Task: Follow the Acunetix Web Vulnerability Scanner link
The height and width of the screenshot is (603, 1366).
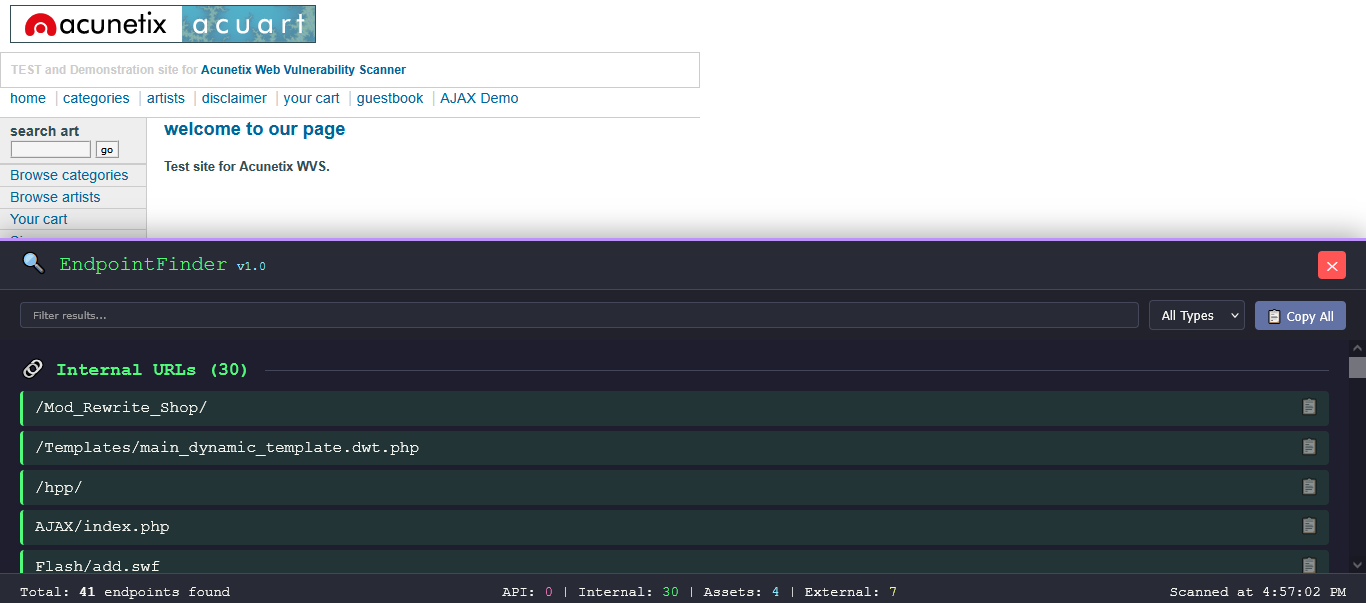Action: [x=303, y=69]
